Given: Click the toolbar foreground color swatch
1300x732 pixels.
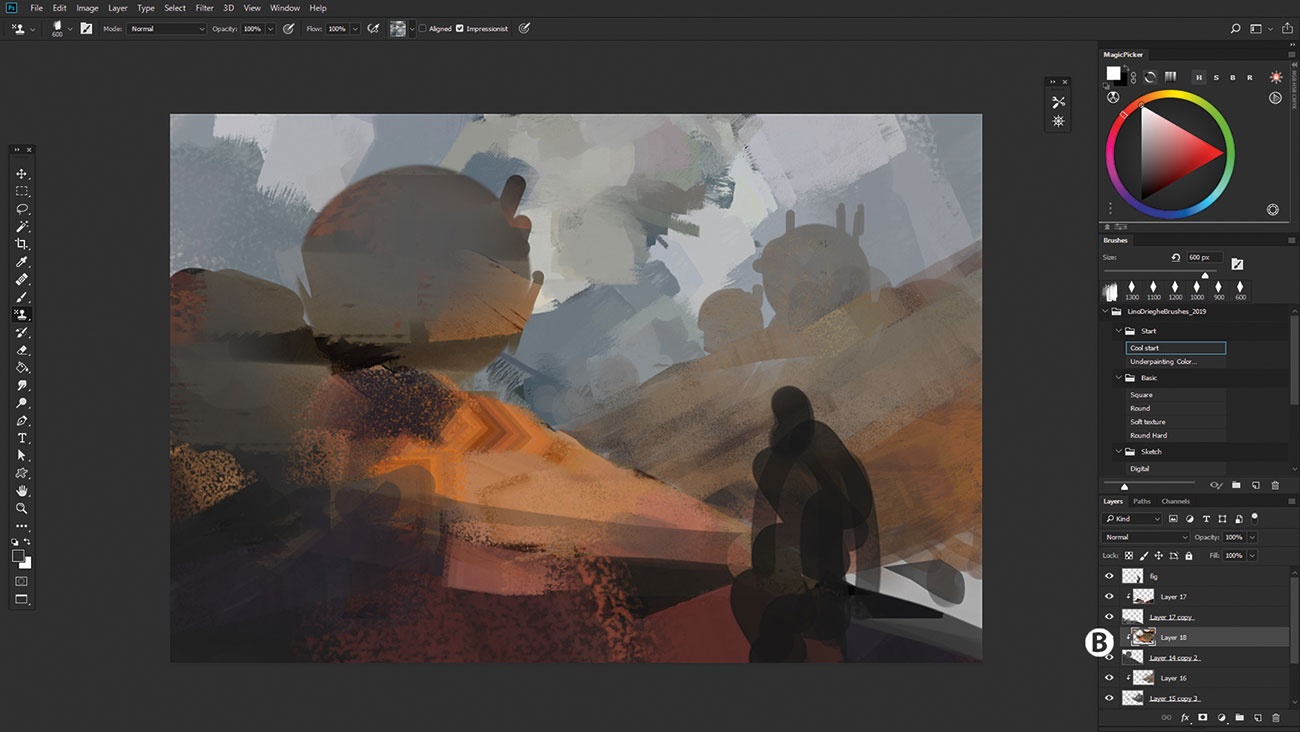Looking at the screenshot, I should [x=18, y=555].
